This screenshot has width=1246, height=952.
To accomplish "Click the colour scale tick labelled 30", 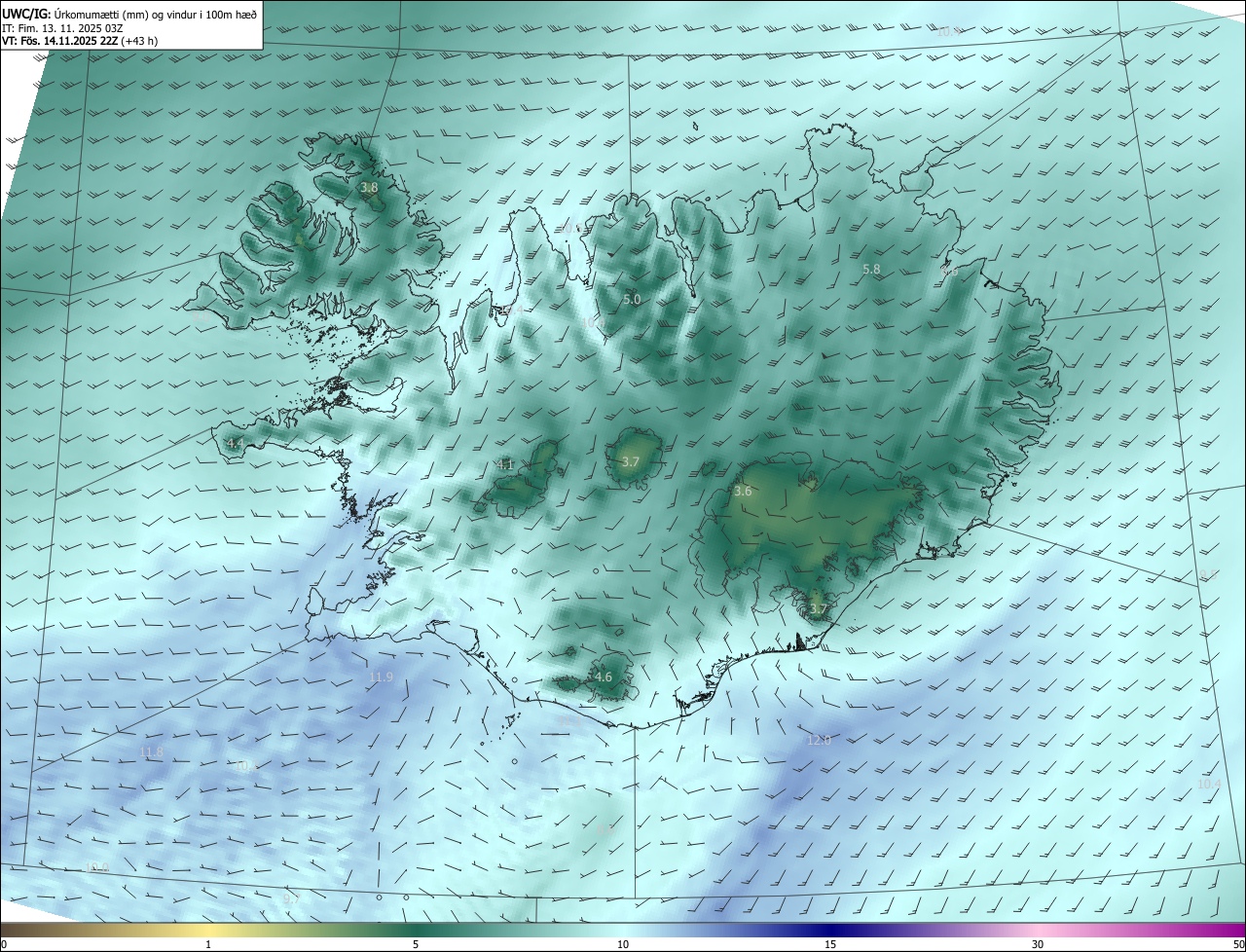I will (1038, 944).
